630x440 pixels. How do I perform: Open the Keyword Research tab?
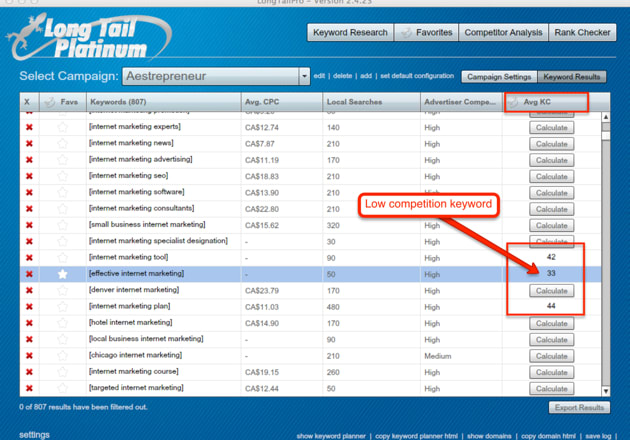point(350,33)
